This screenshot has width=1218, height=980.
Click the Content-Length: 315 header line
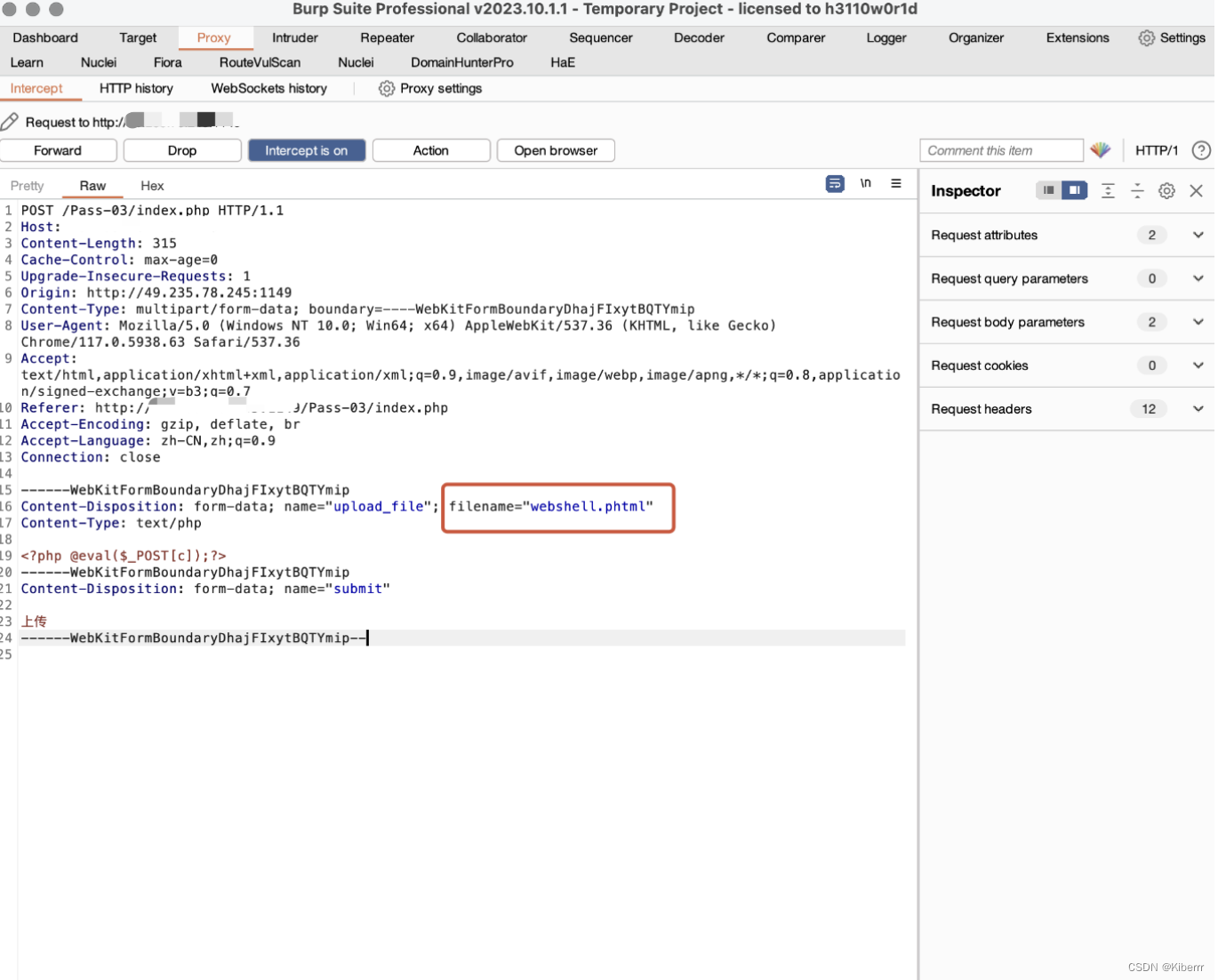point(99,244)
